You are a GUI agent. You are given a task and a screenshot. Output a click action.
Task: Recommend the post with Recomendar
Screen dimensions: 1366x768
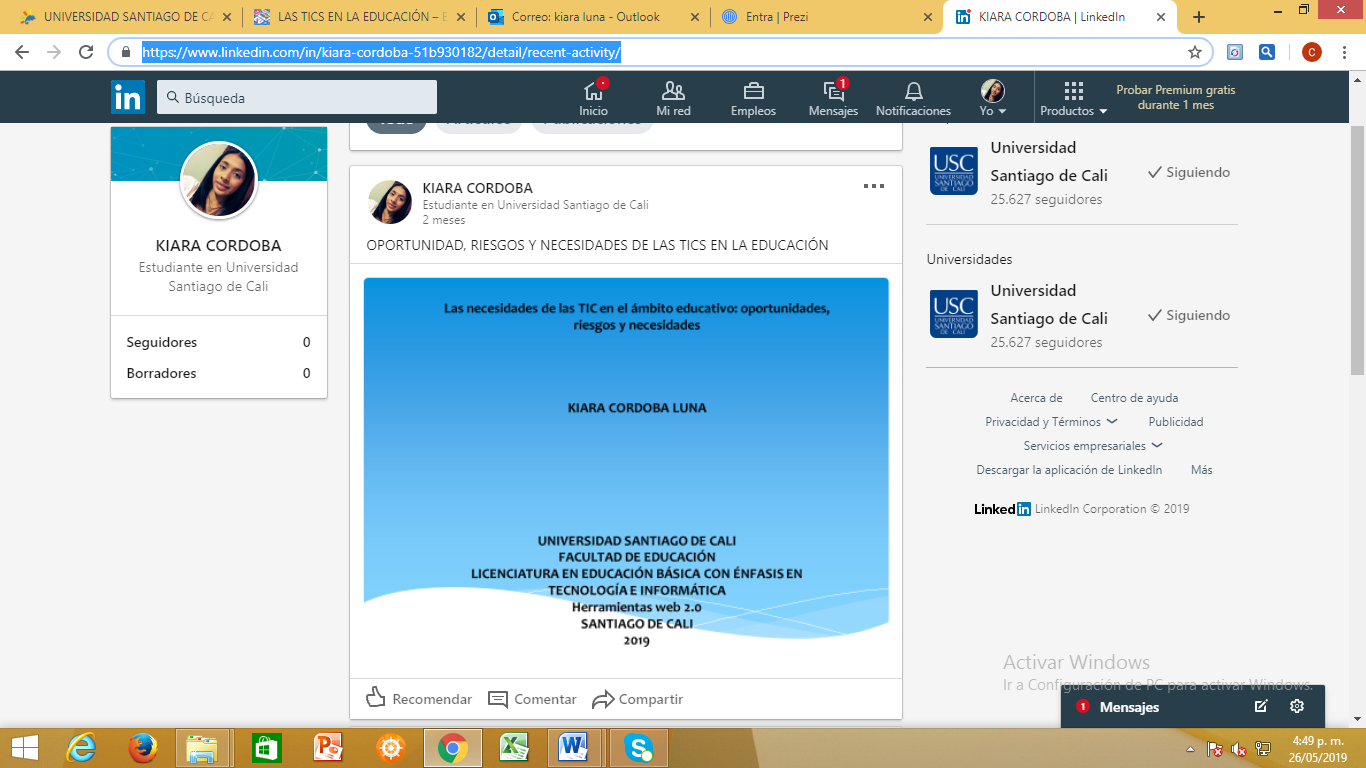click(419, 698)
